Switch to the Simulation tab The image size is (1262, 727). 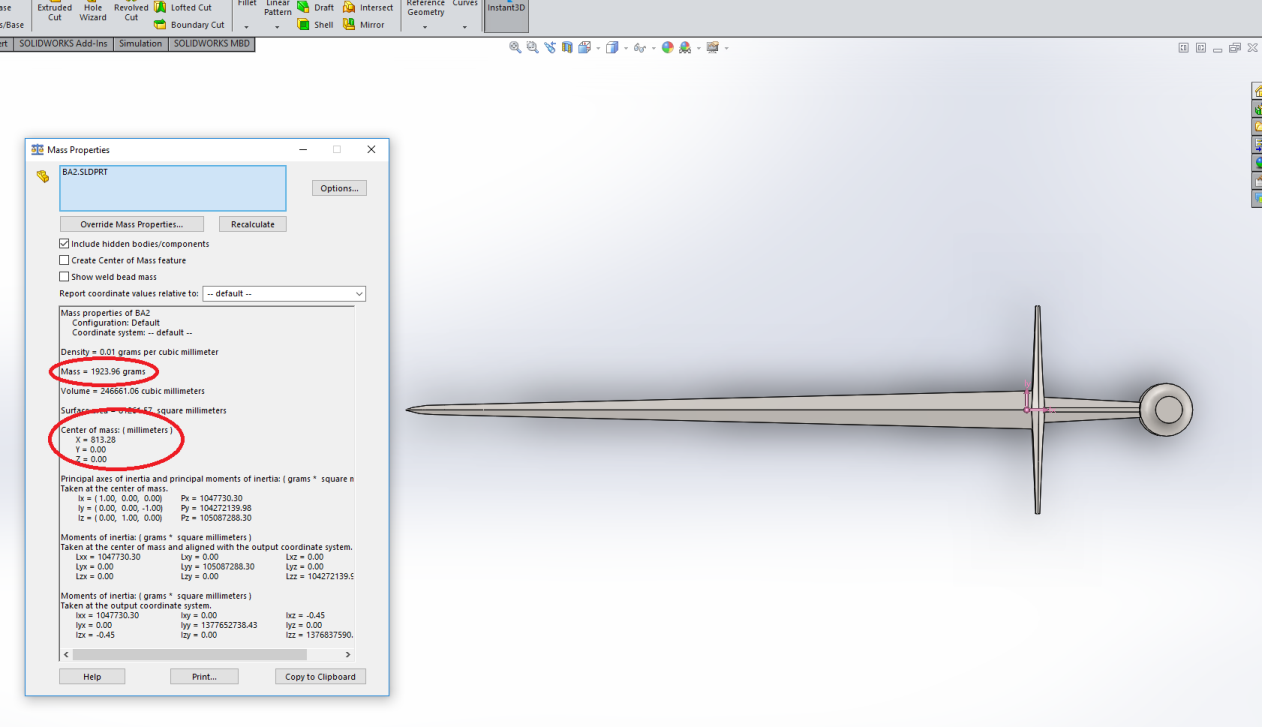(140, 44)
